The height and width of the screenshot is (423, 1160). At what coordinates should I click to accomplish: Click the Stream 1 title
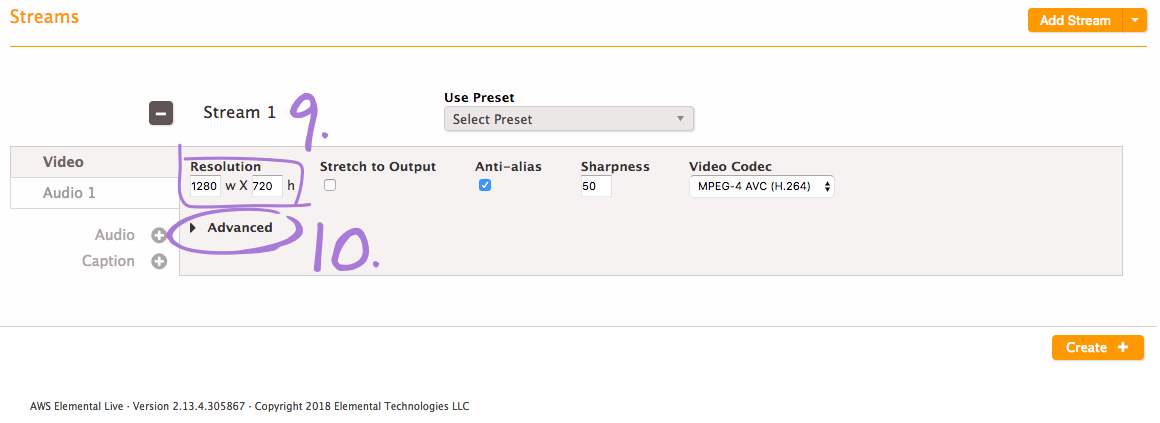pyautogui.click(x=239, y=113)
